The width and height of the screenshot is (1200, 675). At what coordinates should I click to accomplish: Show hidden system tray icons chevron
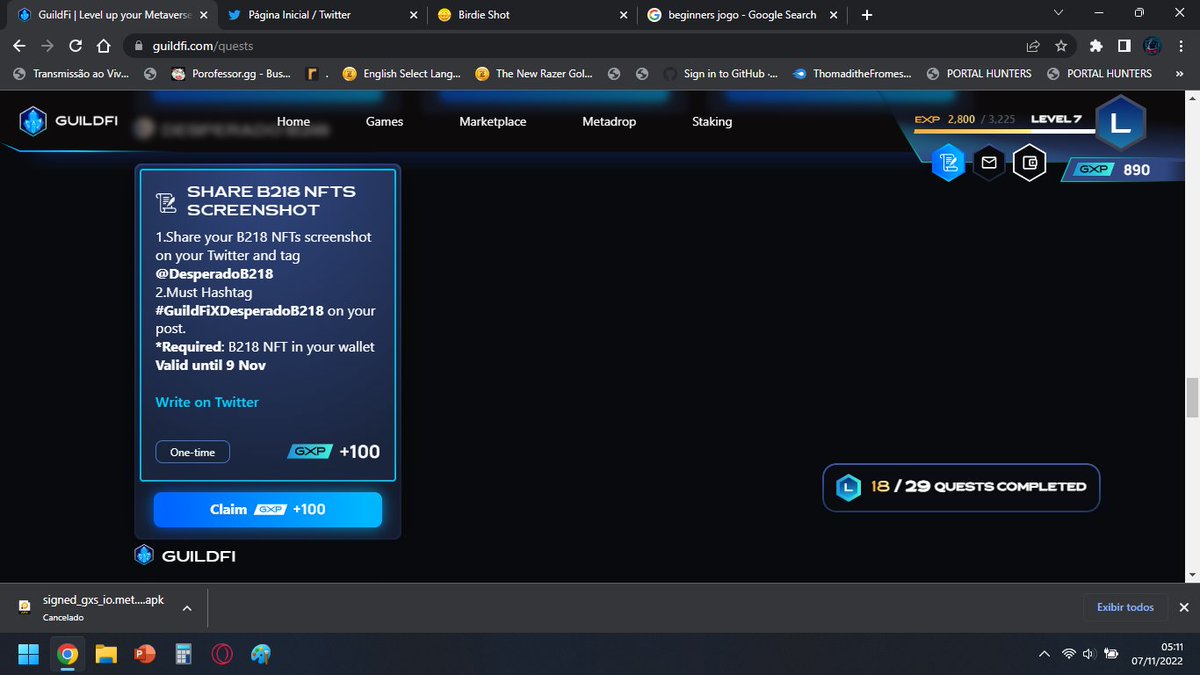(x=1044, y=654)
